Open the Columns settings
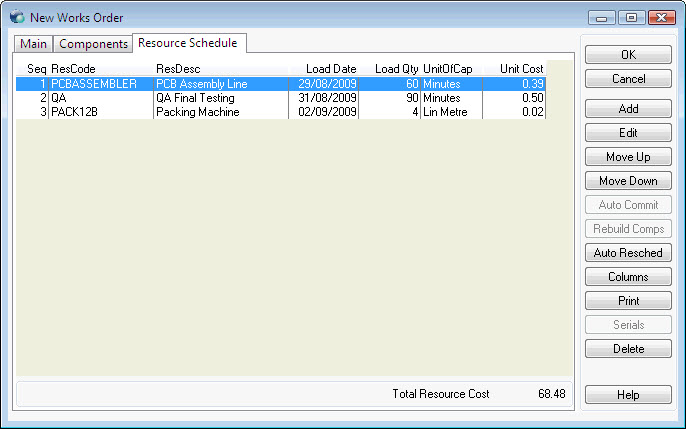The height and width of the screenshot is (429, 686). (628, 277)
